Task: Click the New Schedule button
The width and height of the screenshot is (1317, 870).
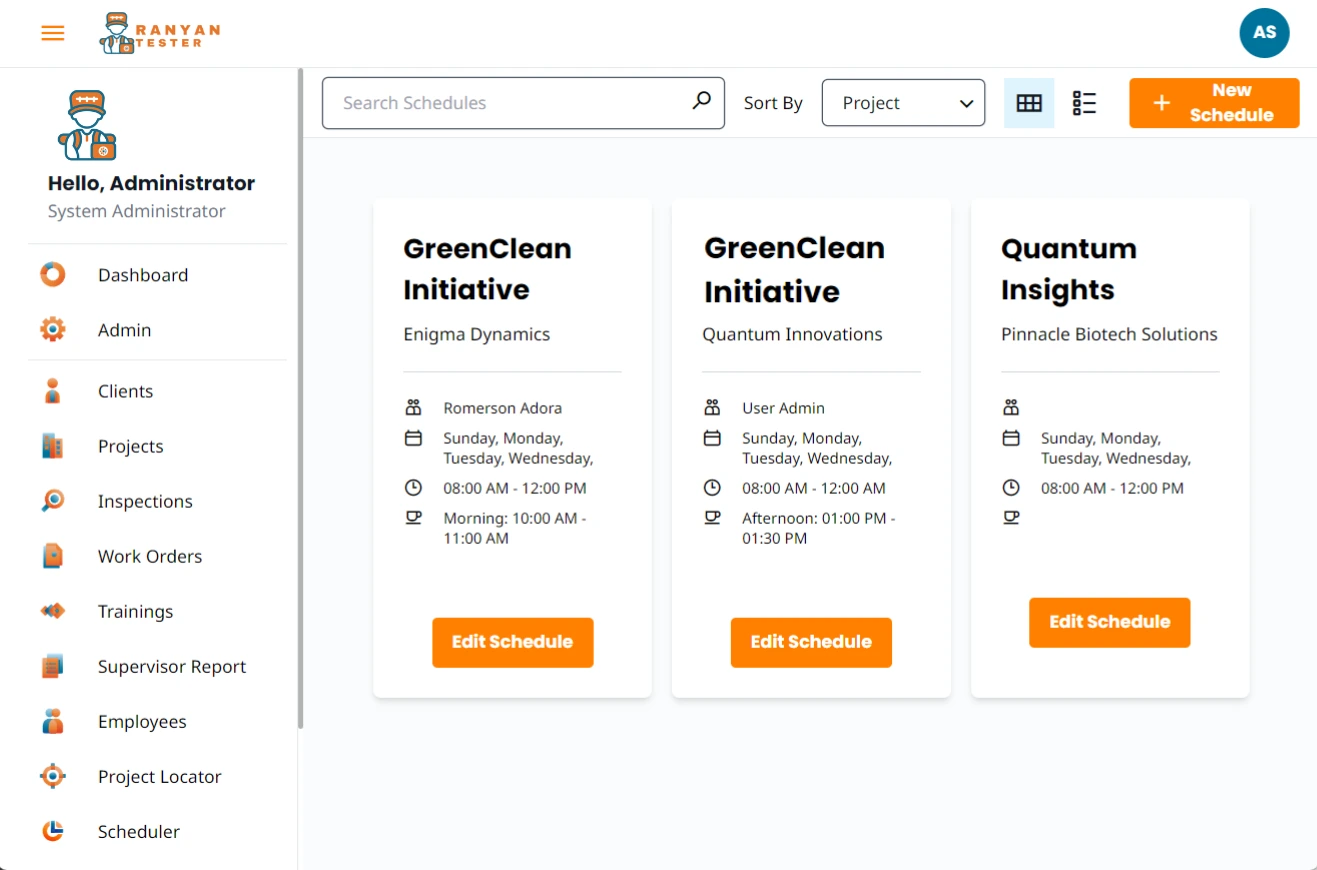Action: [x=1214, y=103]
